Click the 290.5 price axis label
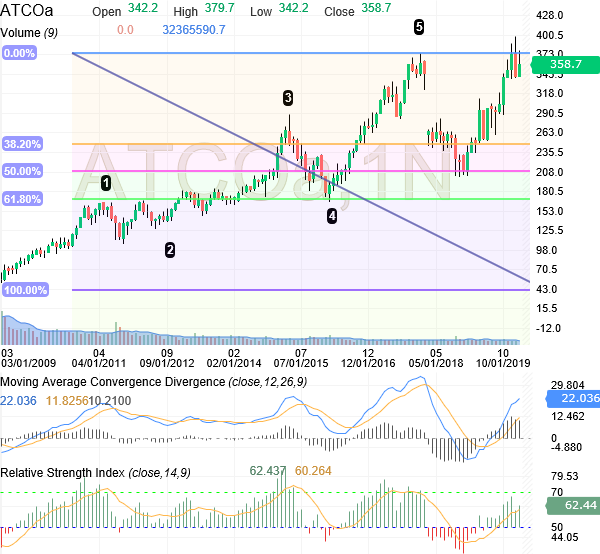Image resolution: width=600 pixels, height=554 pixels. coord(550,114)
